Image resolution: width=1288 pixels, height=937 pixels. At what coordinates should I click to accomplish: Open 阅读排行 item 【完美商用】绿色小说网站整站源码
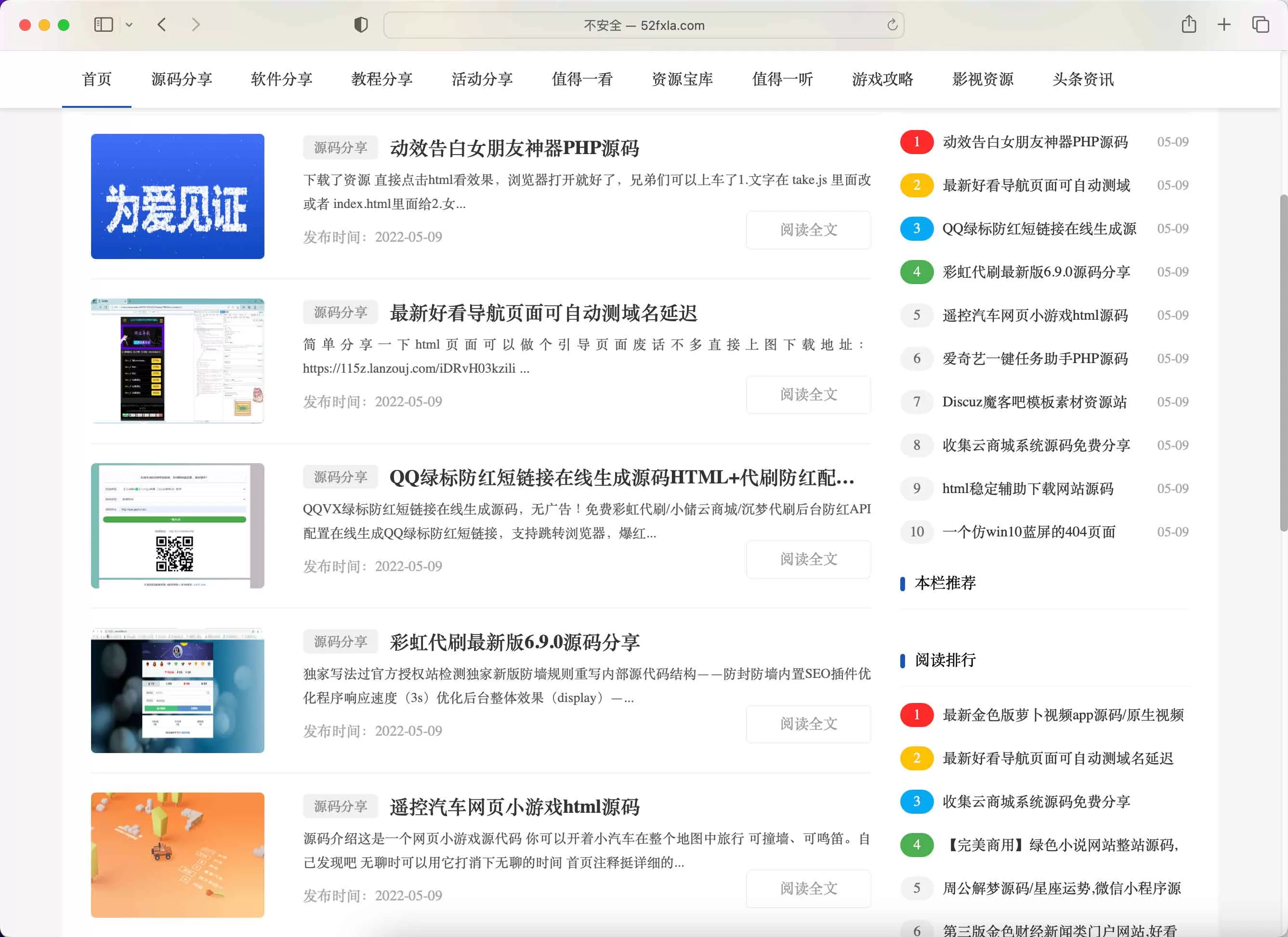click(x=1061, y=845)
